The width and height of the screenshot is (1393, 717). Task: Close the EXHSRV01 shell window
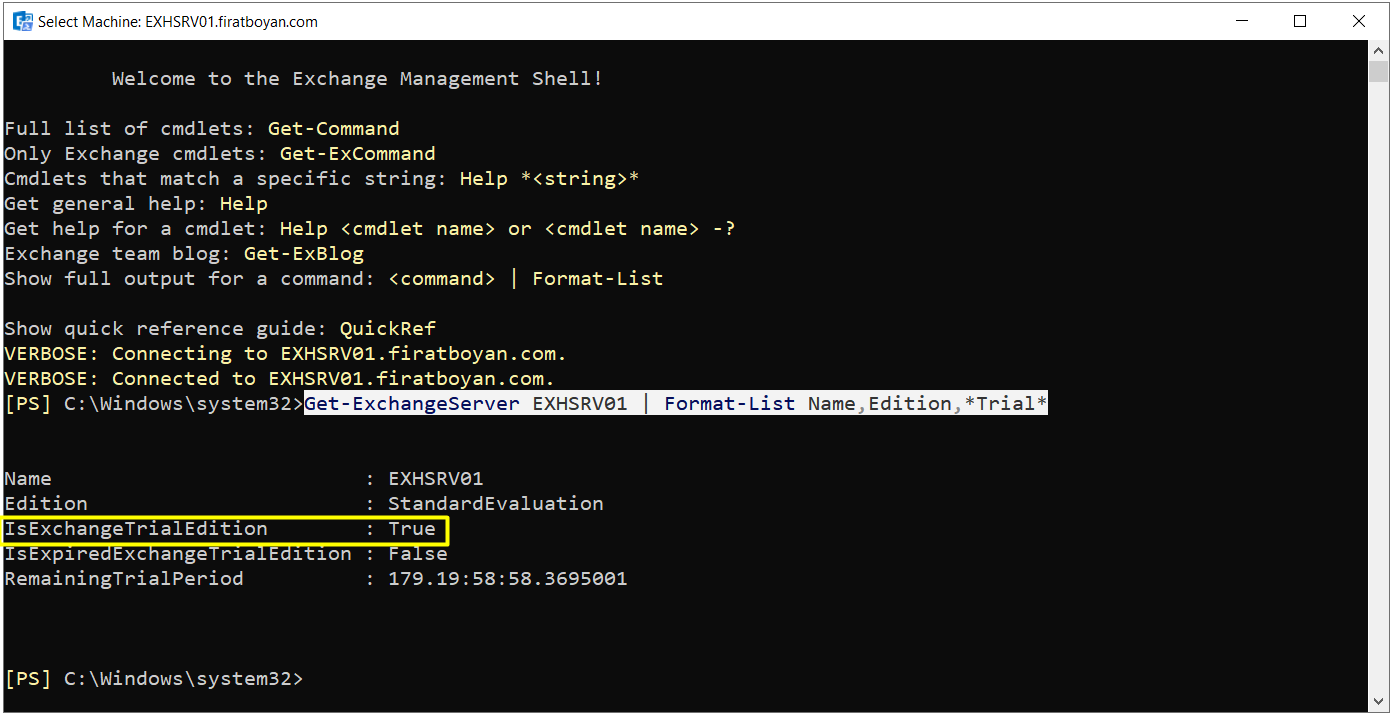pos(1358,21)
